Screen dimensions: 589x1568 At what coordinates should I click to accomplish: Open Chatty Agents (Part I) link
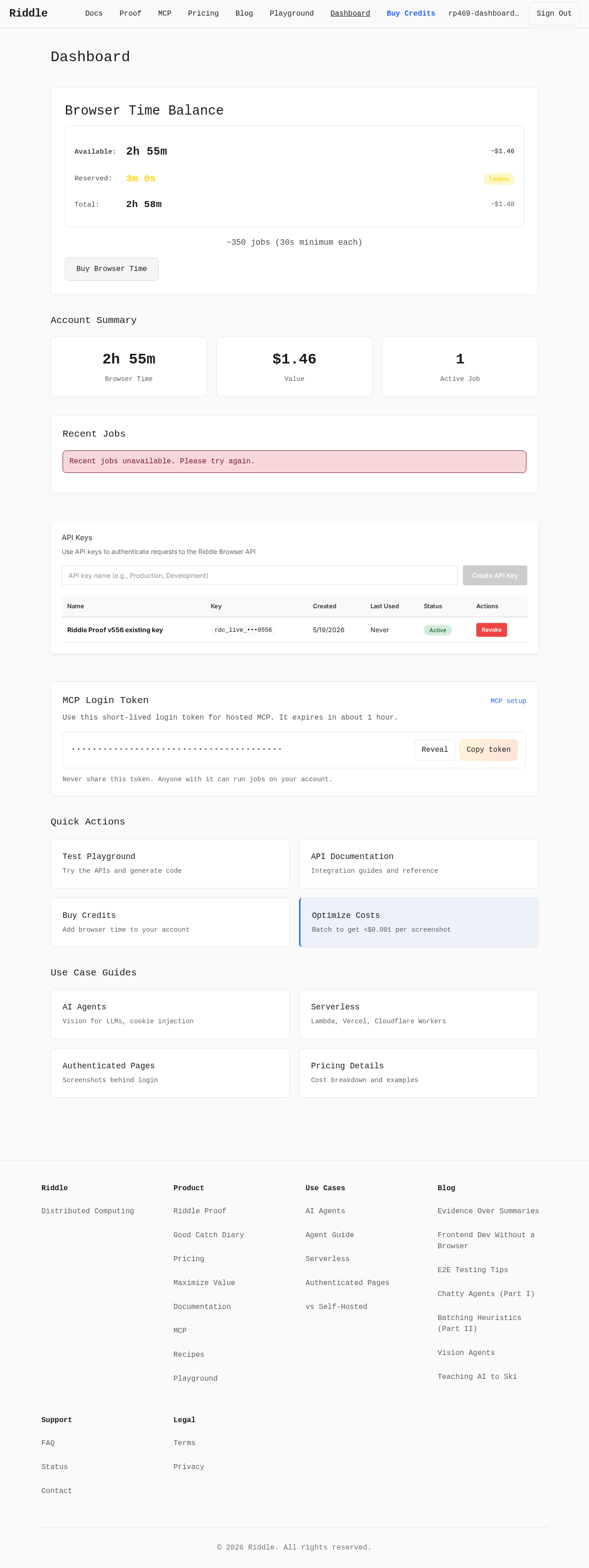click(486, 1294)
